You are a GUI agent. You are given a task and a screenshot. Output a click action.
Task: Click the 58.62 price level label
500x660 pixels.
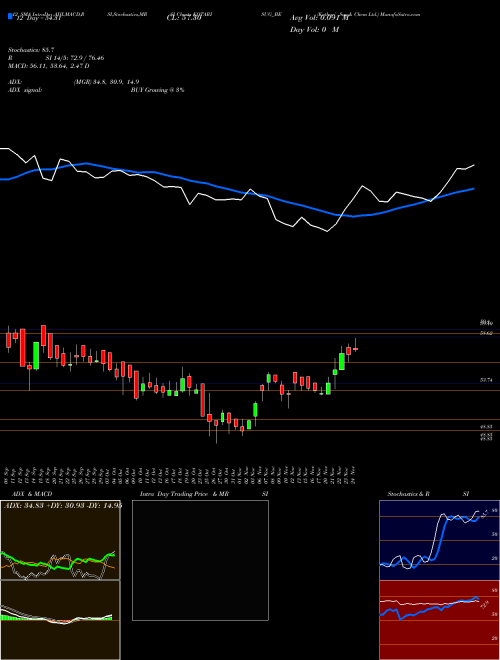pyautogui.click(x=486, y=333)
